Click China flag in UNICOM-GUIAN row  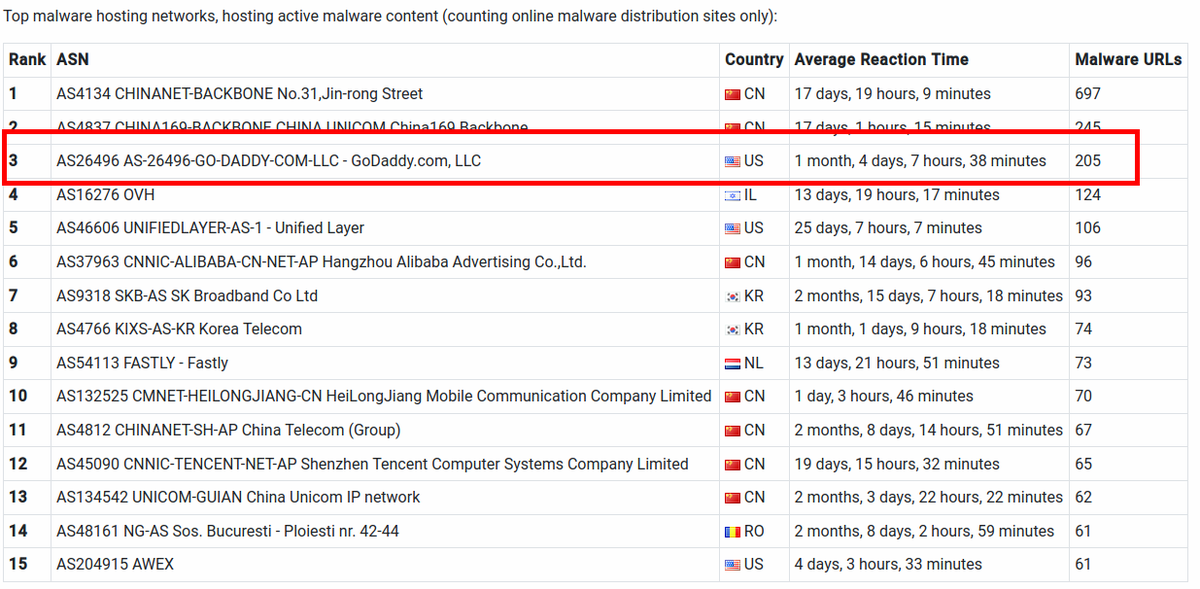coord(733,497)
